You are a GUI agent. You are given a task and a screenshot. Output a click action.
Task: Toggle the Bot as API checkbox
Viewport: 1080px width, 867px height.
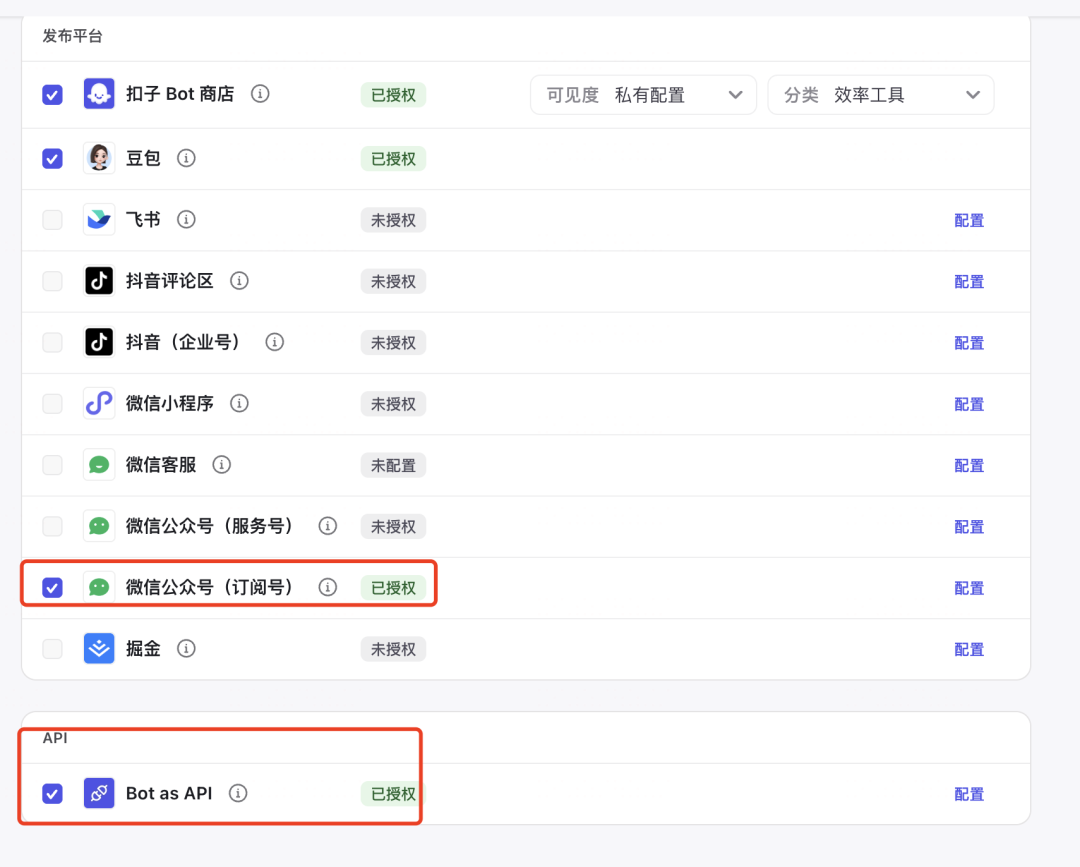52,793
